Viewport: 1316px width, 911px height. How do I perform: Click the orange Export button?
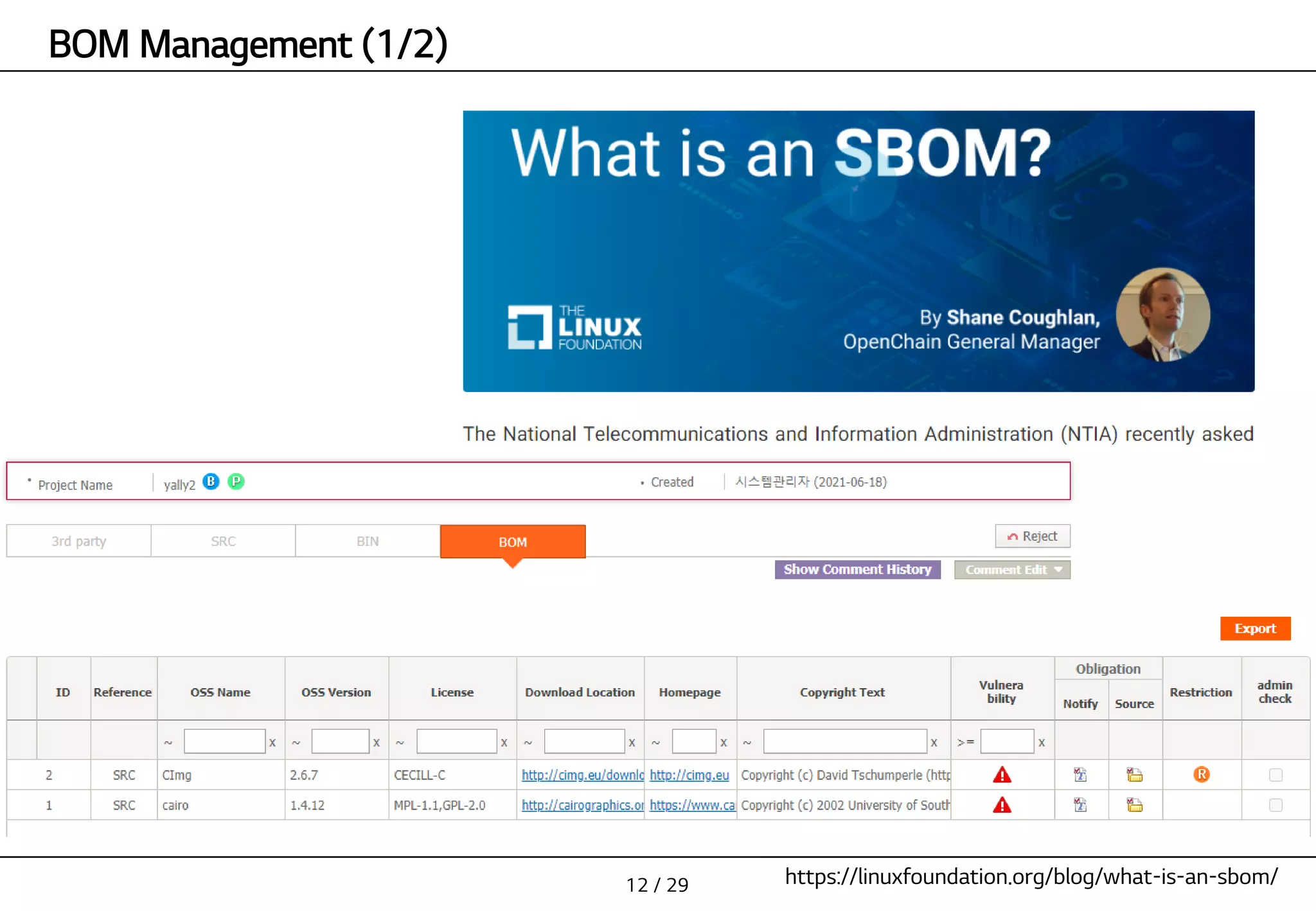1255,628
